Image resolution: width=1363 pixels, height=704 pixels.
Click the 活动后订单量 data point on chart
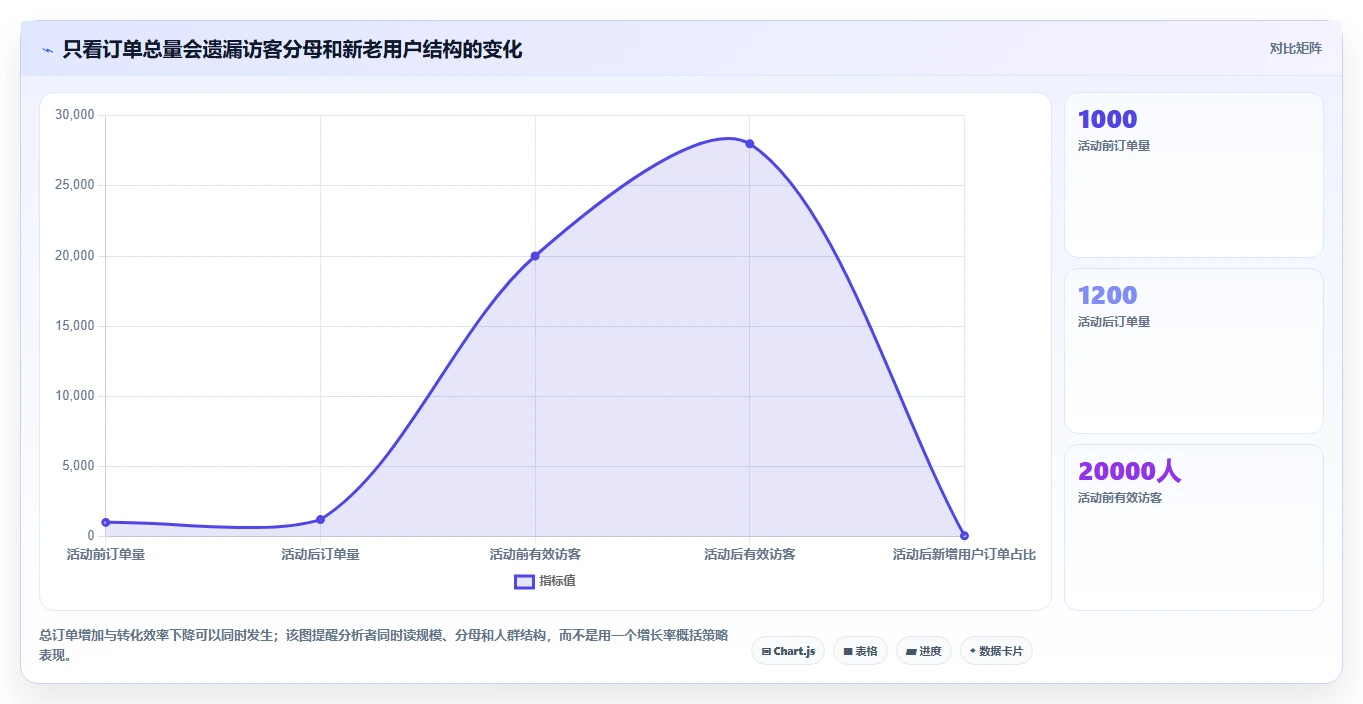tap(320, 519)
